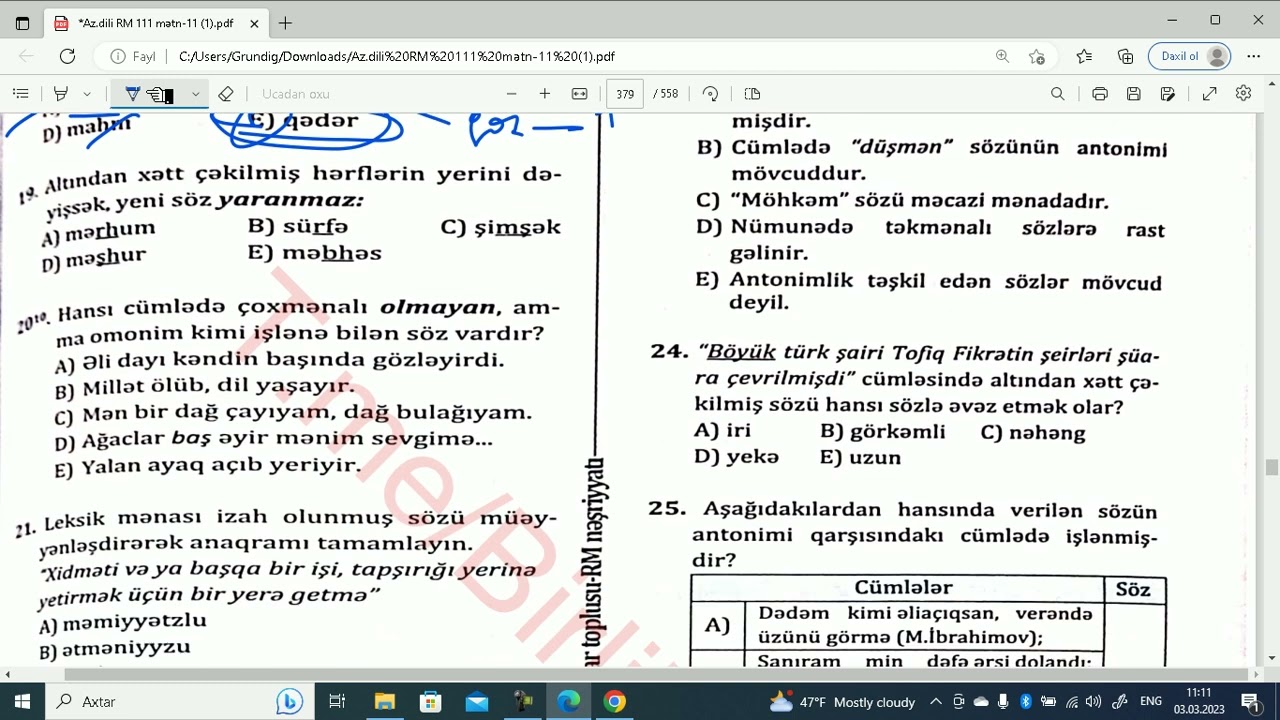
Task: Toggle fit to width view
Action: click(579, 94)
